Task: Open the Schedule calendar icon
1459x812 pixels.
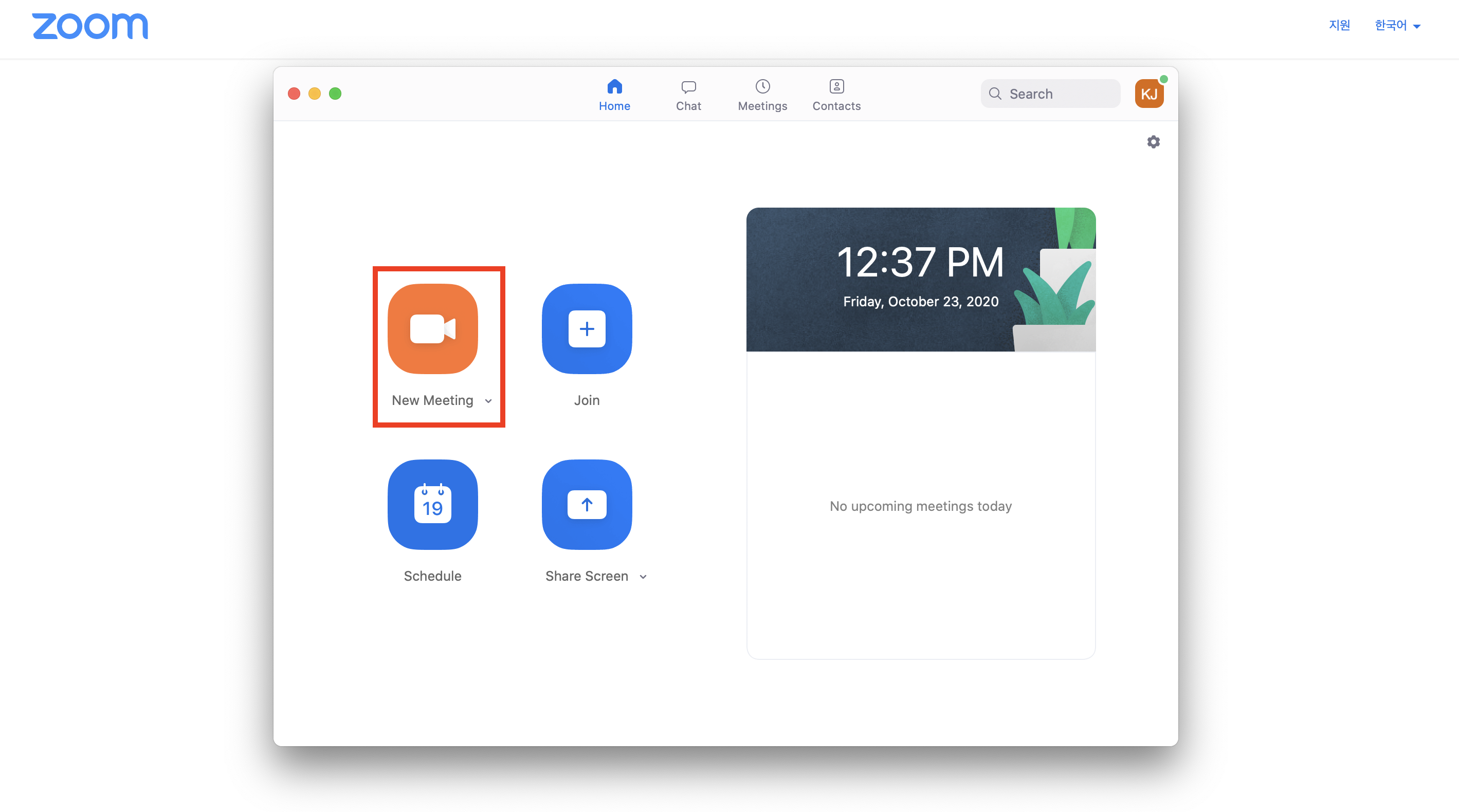Action: 433,504
